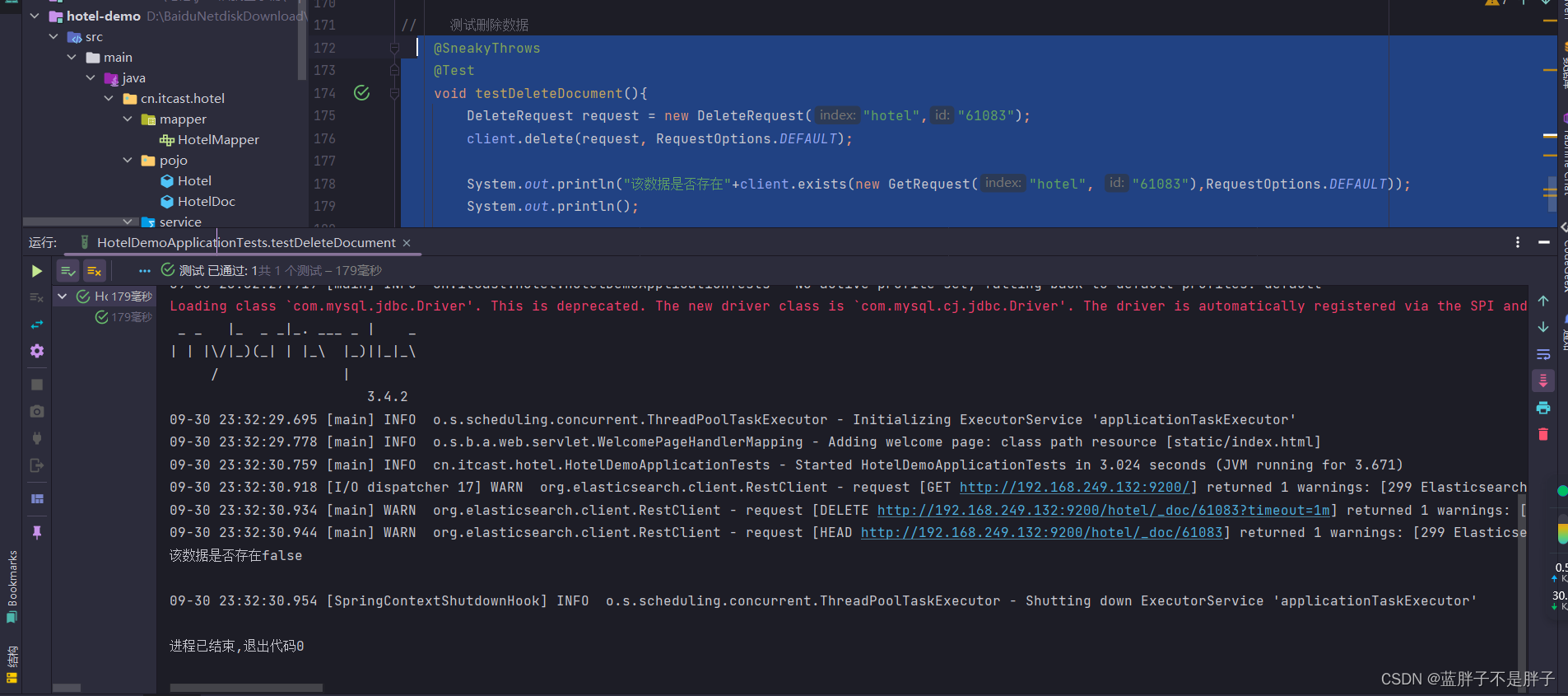Open the DELETE hotel/_doc/61083?timeout=1m link
Screen dimensions: 1568x696
click(x=1103, y=510)
